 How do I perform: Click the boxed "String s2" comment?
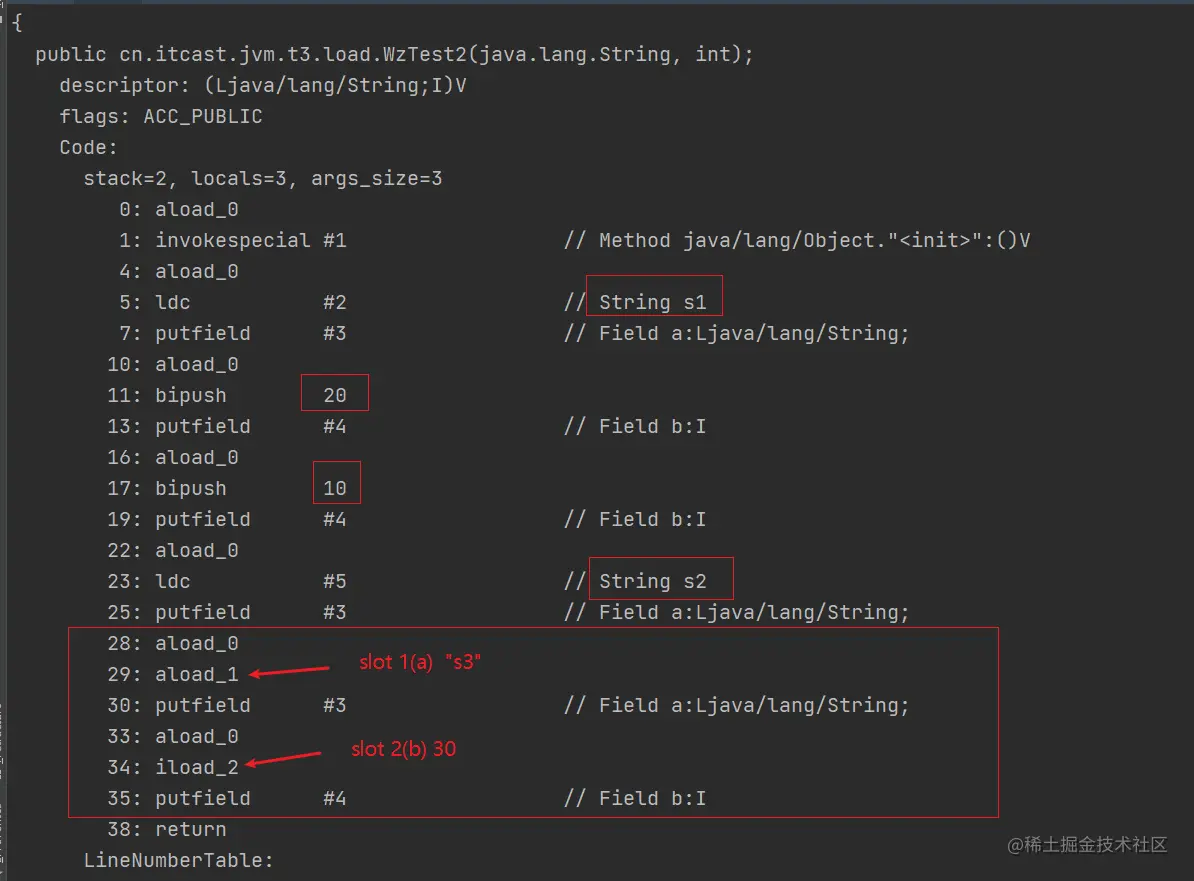click(652, 581)
